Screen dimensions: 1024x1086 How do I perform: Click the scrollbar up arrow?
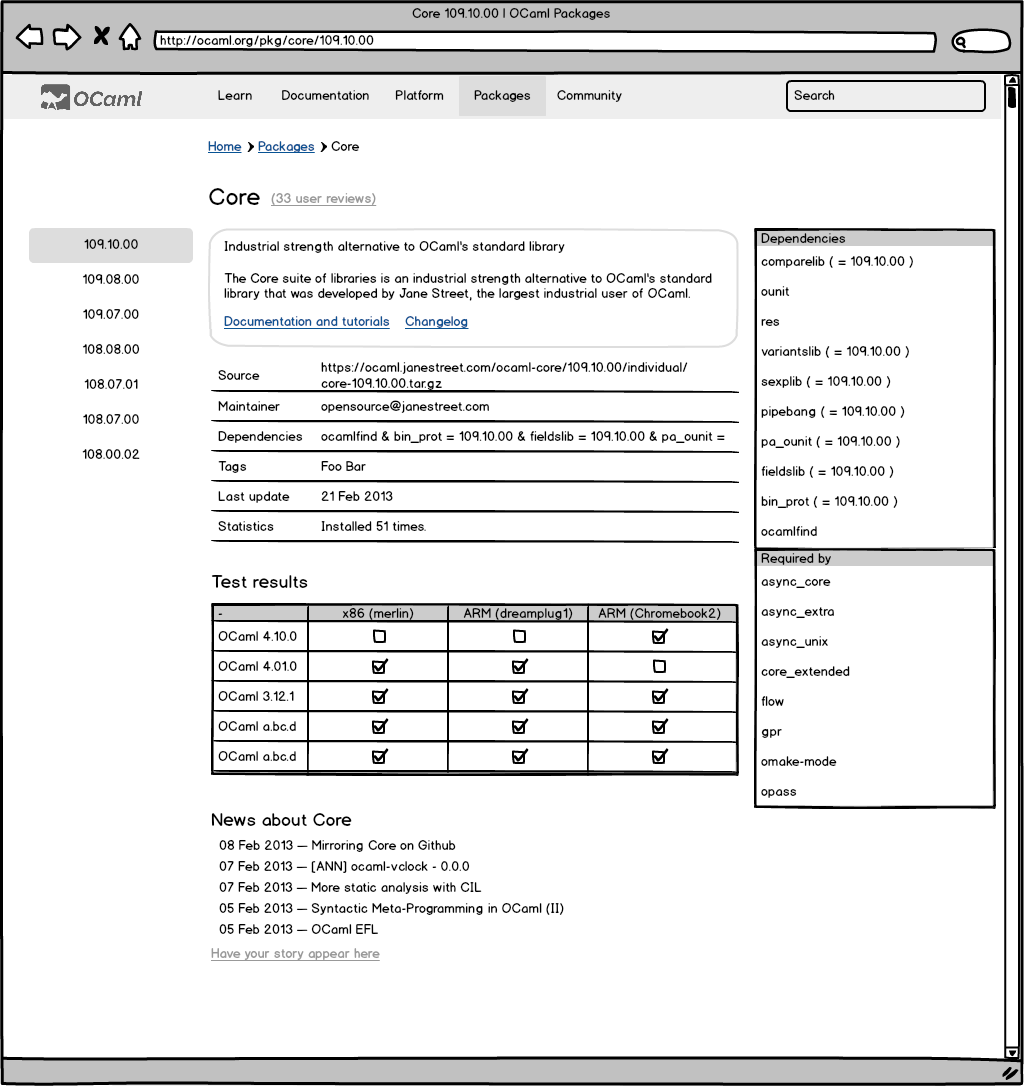[x=1012, y=80]
